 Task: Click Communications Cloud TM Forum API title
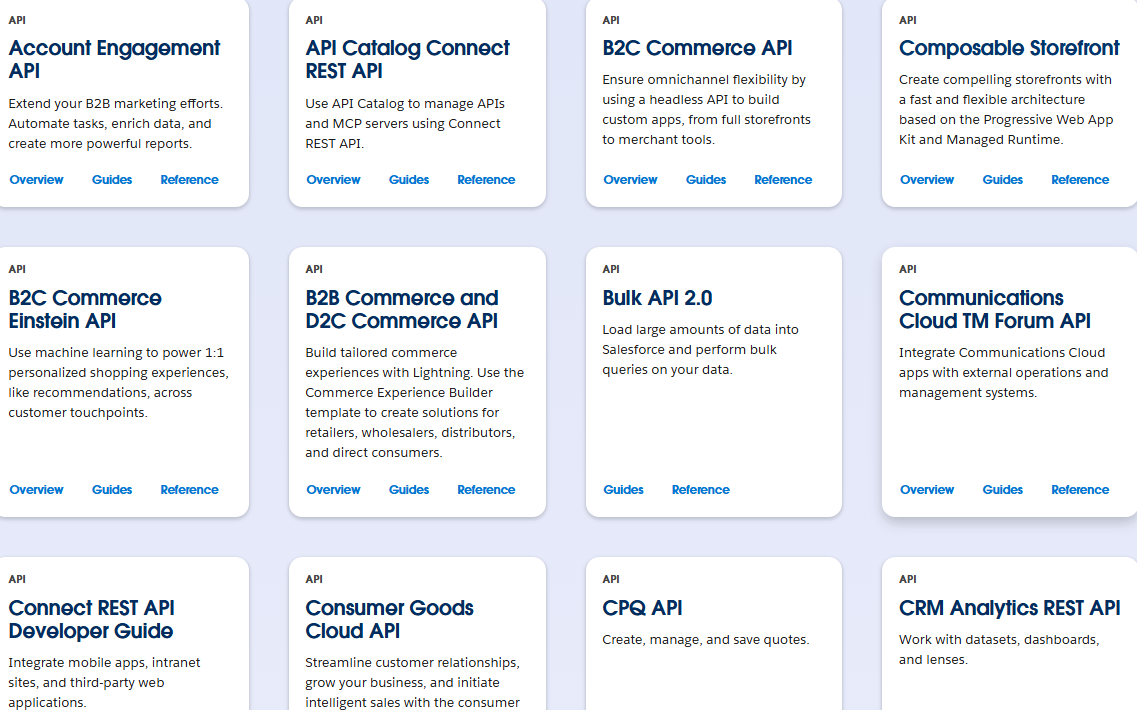[x=995, y=310]
